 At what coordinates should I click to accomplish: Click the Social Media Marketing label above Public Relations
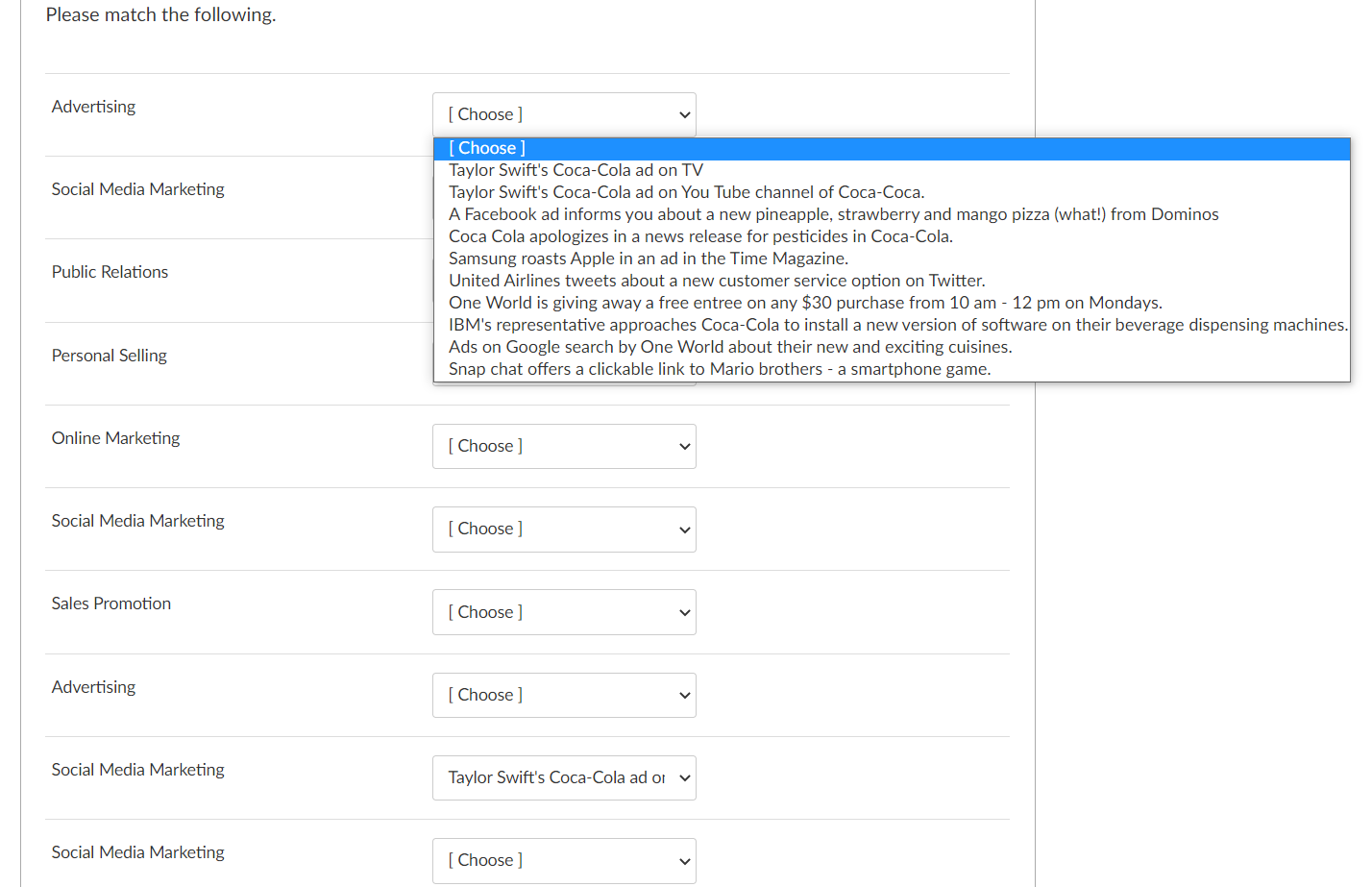coord(137,189)
